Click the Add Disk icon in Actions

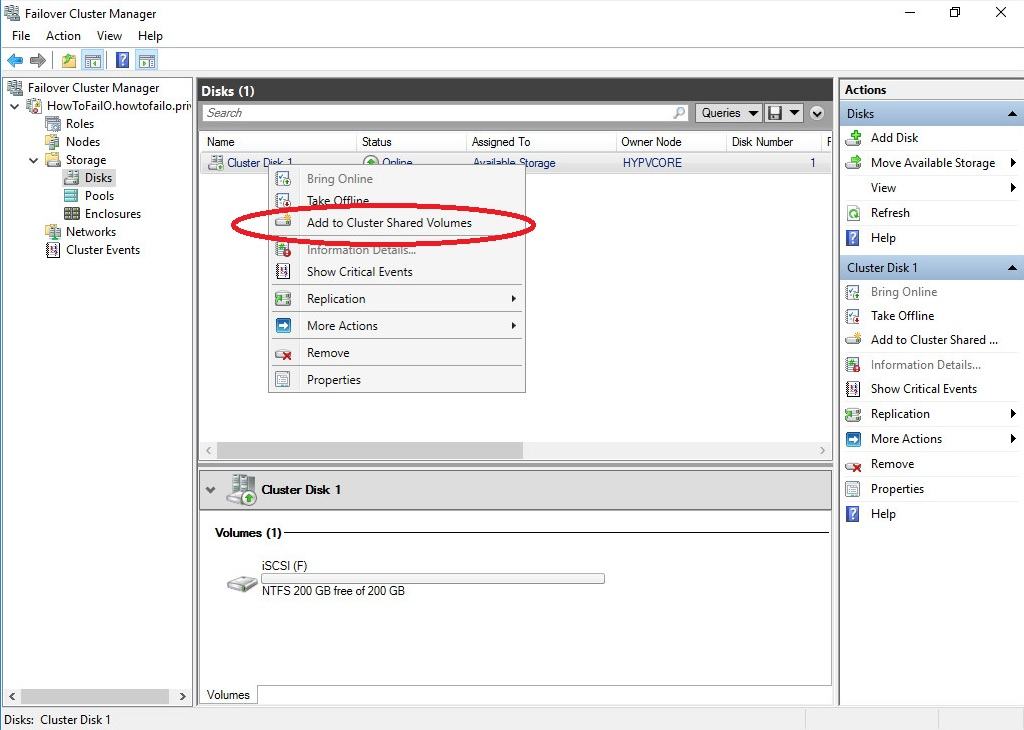854,138
